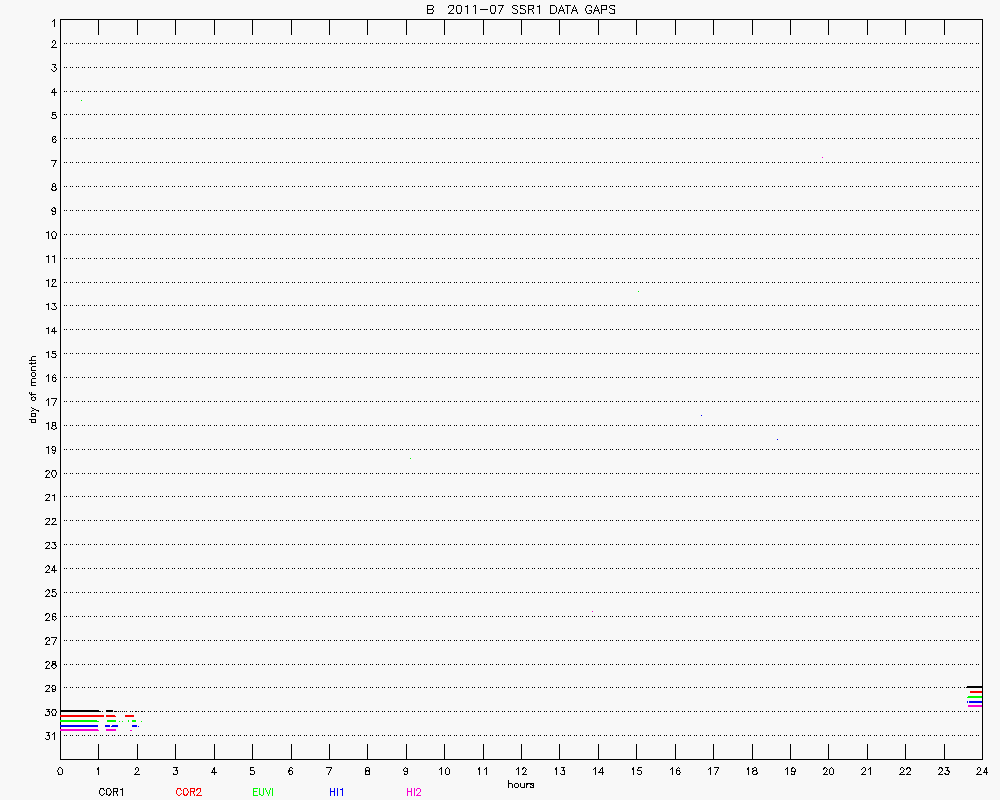Screen dimensions: 1000x800
Task: Click the hour 24 tick label on x-axis
Action: tap(981, 771)
